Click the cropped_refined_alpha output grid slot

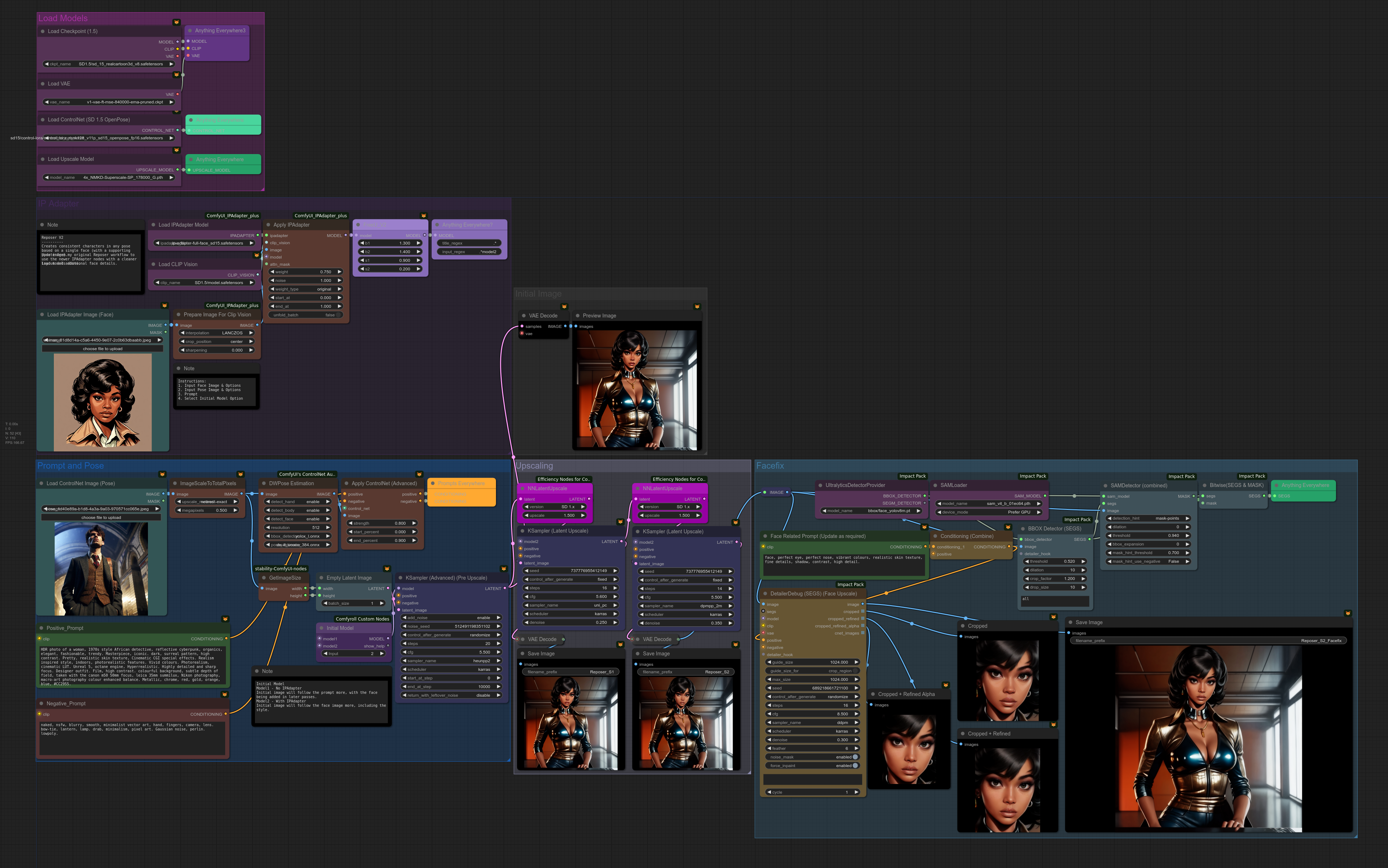coord(862,626)
